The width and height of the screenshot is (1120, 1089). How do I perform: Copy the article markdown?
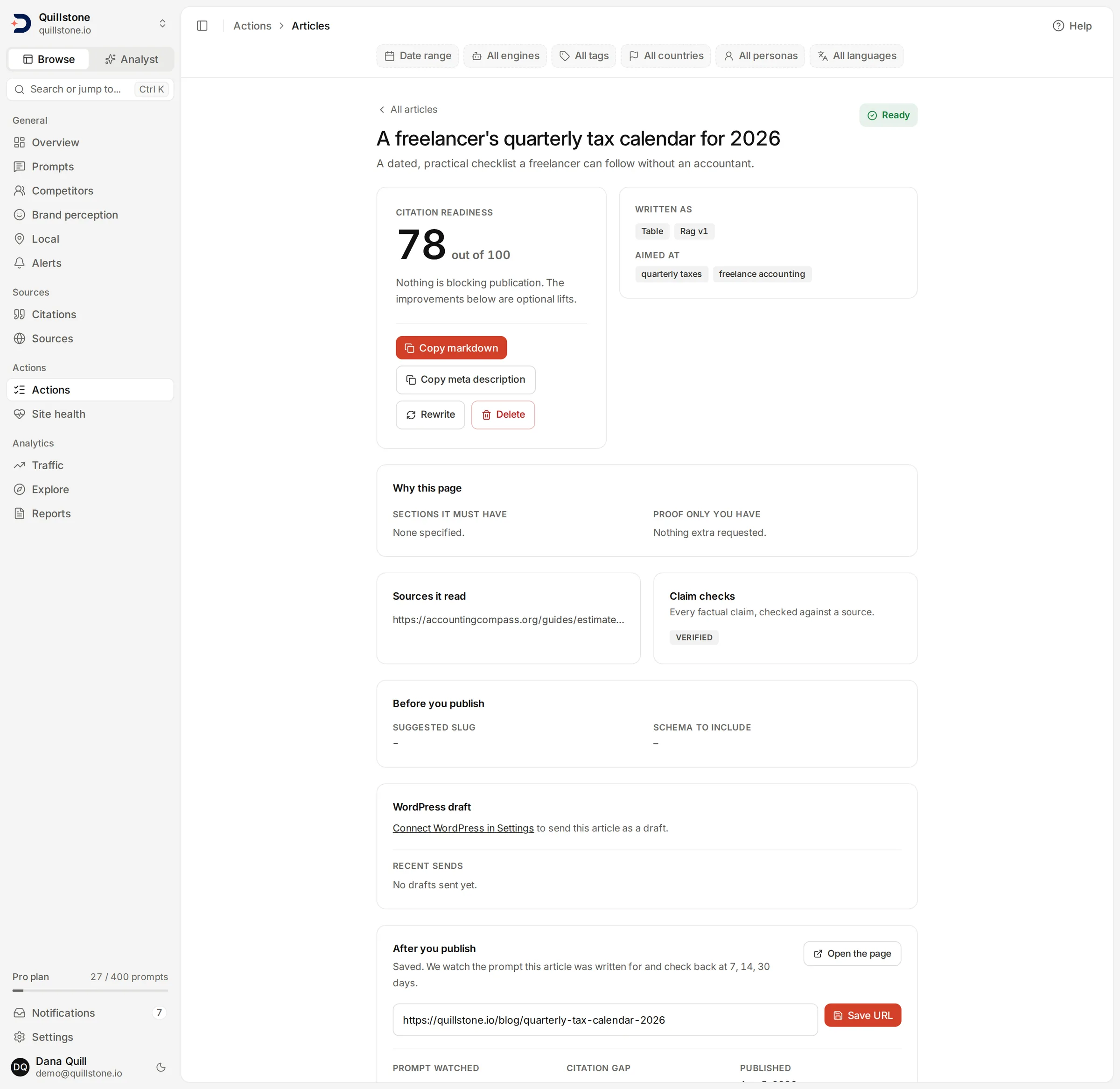451,348
